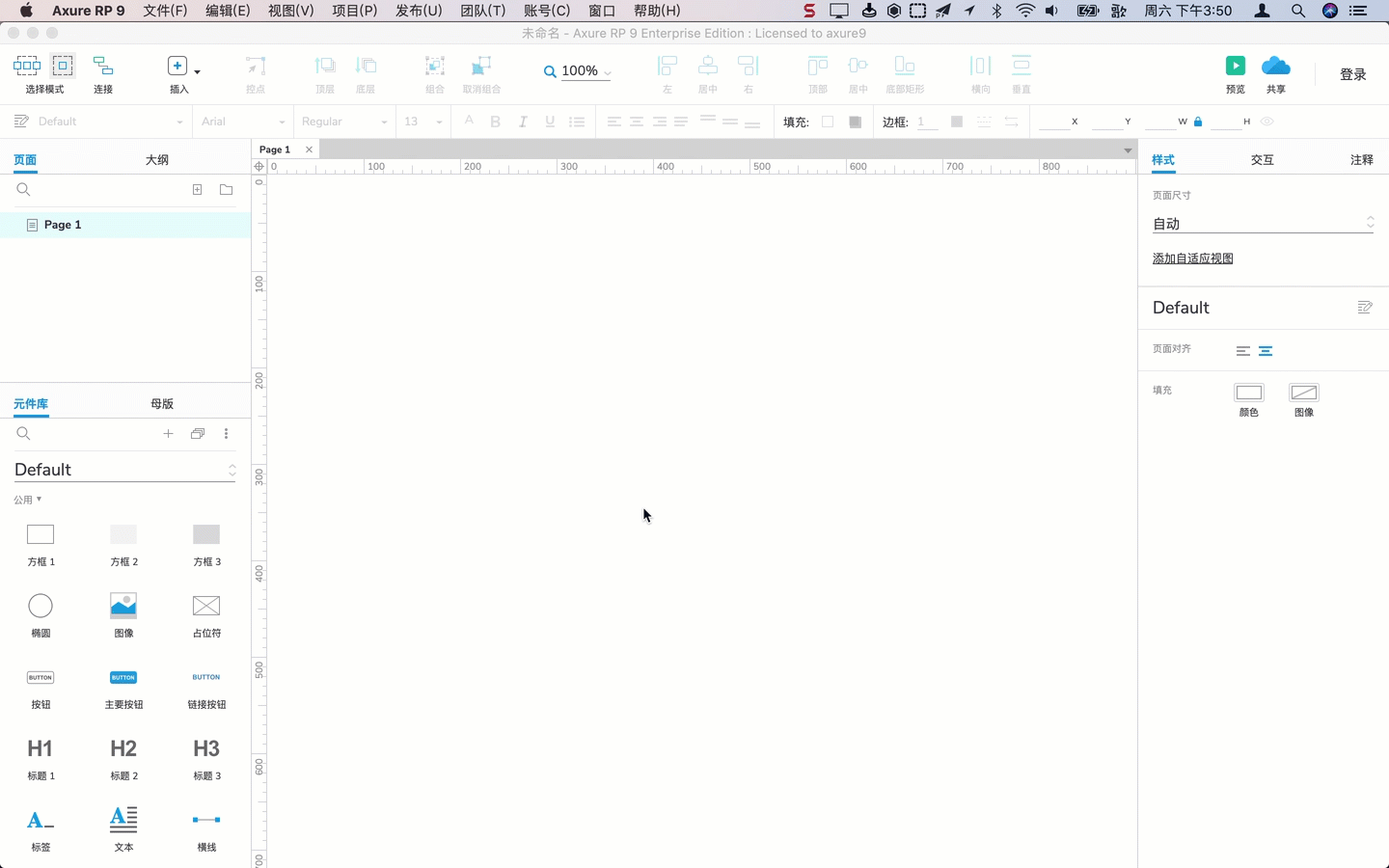Select the 方框 3 widget
Viewport: 1389px width, 868px height.
pos(206,545)
